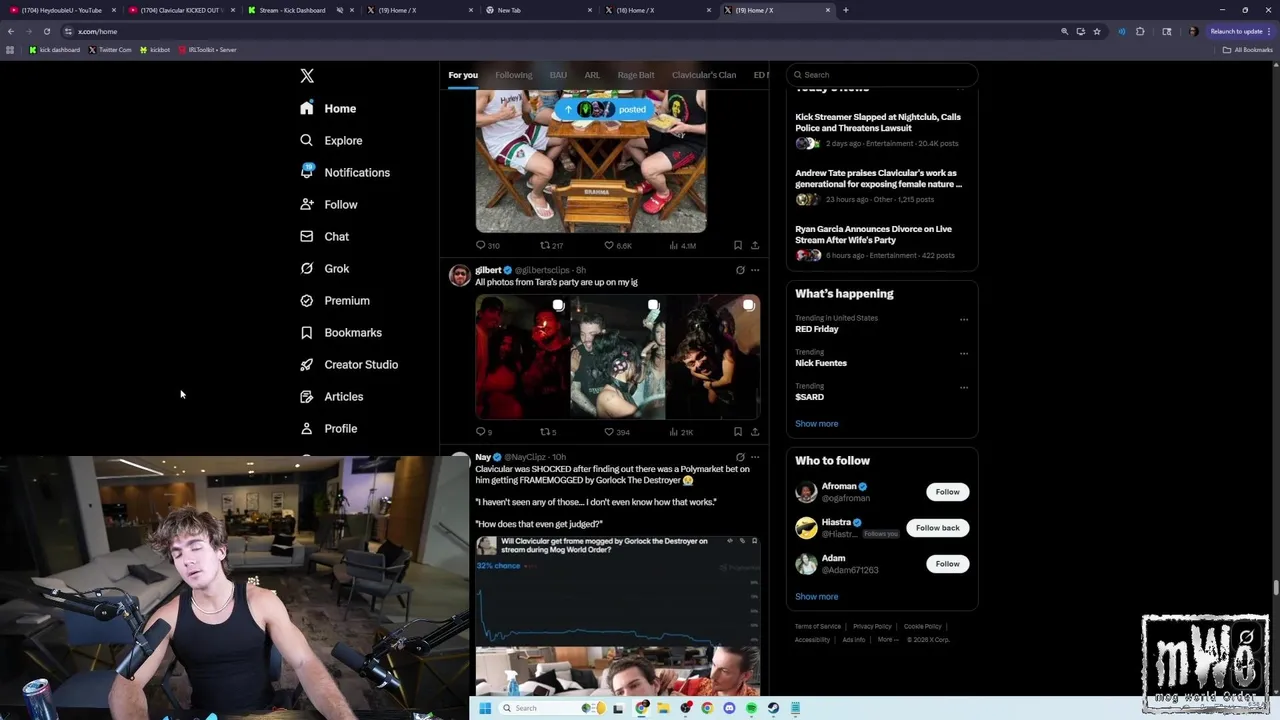
Task: Click the page vertical scrollbar thumb
Action: (x=1275, y=588)
